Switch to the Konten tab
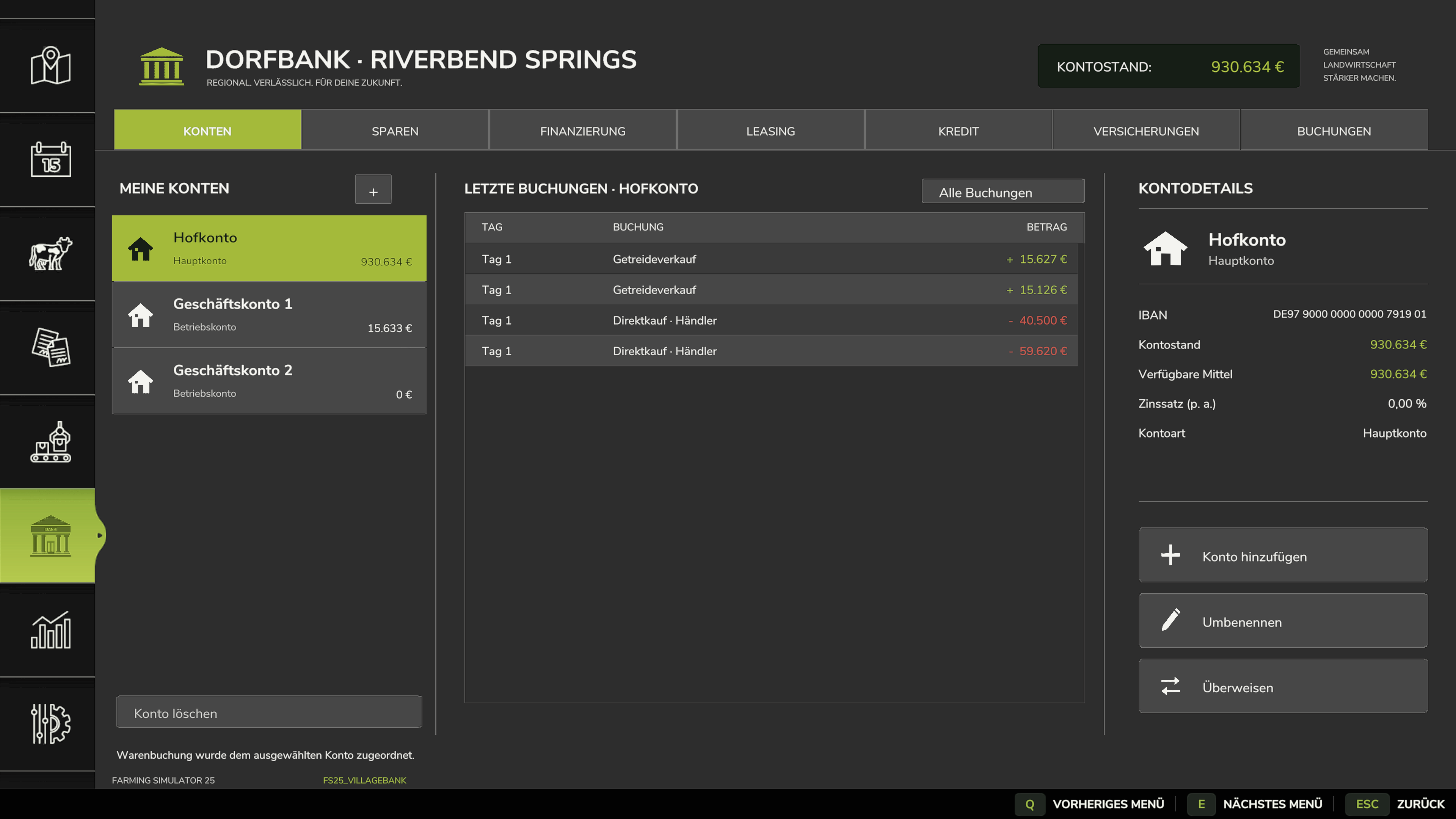The height and width of the screenshot is (819, 1456). 207,129
